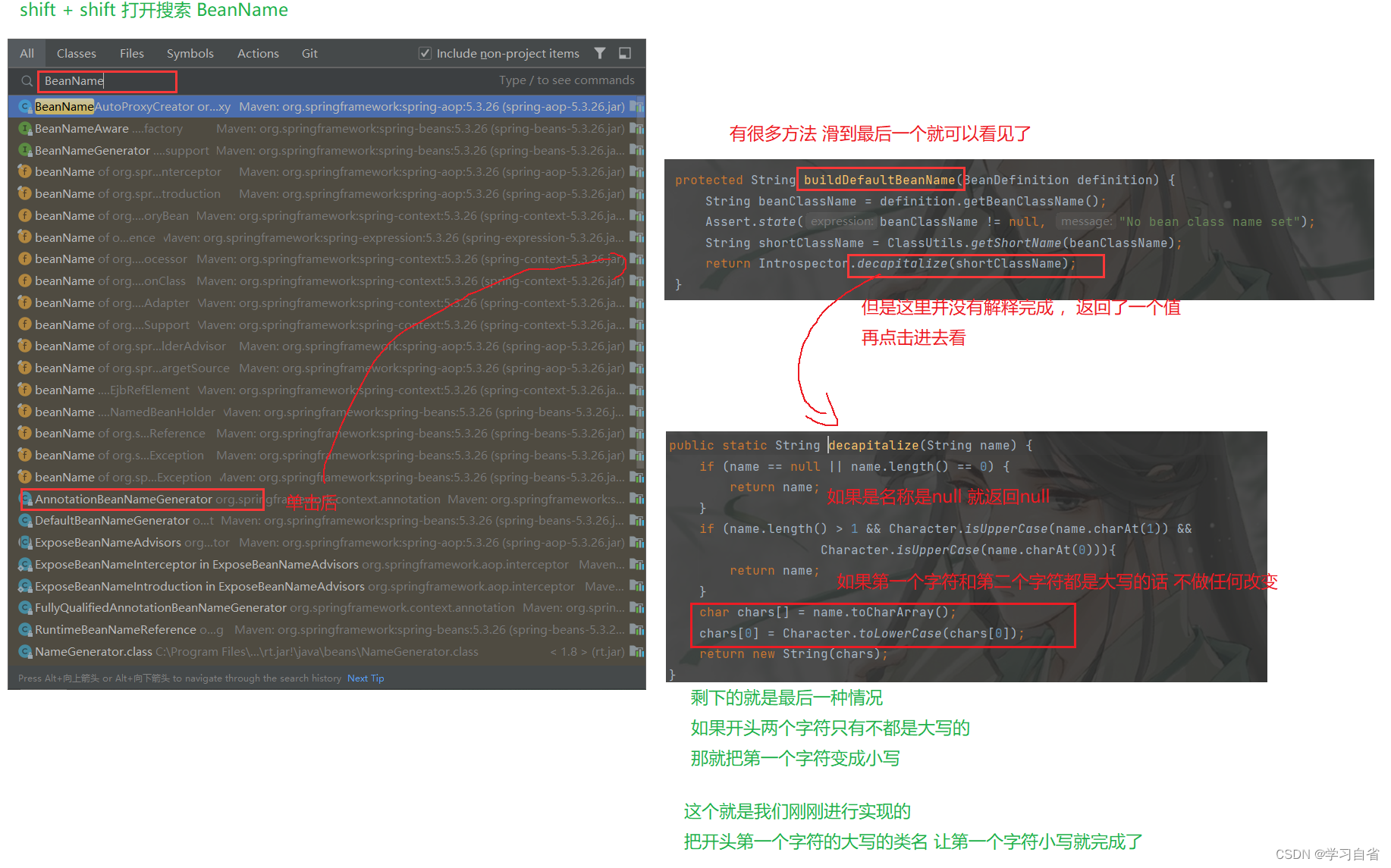The height and width of the screenshot is (868, 1391).
Task: Click class icon of ExposeBeanNameInterceptor
Action: (25, 565)
